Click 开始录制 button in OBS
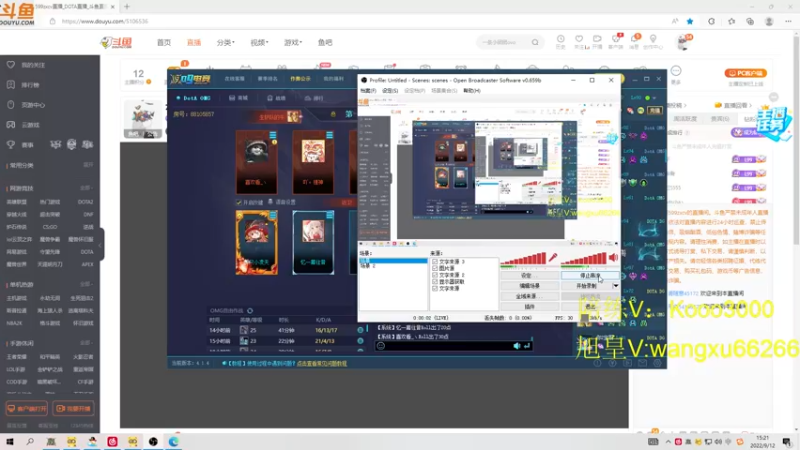This screenshot has width=800, height=450. coord(586,286)
